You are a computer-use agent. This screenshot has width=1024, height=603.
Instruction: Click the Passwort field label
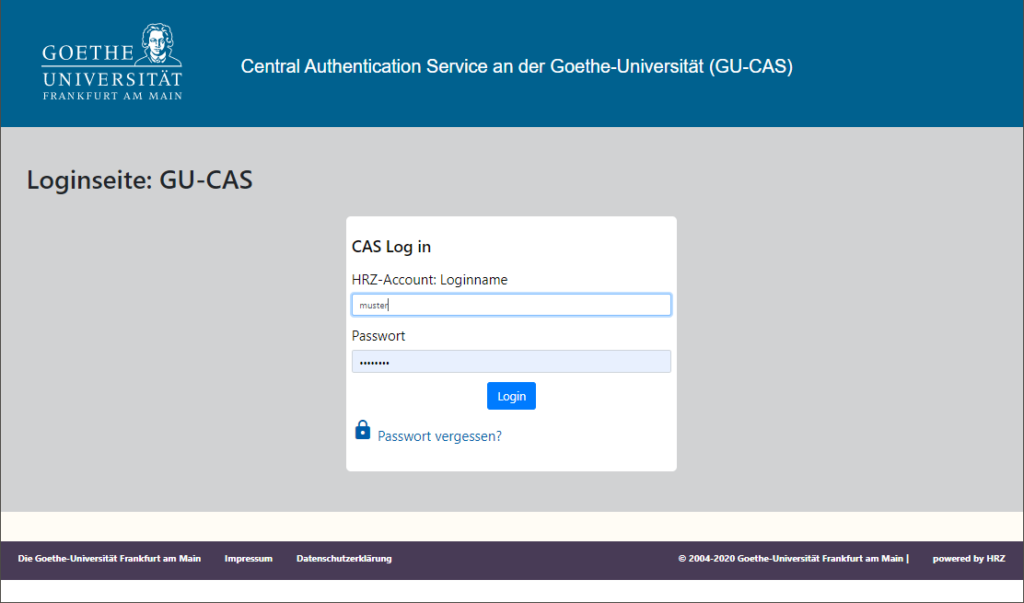point(378,336)
